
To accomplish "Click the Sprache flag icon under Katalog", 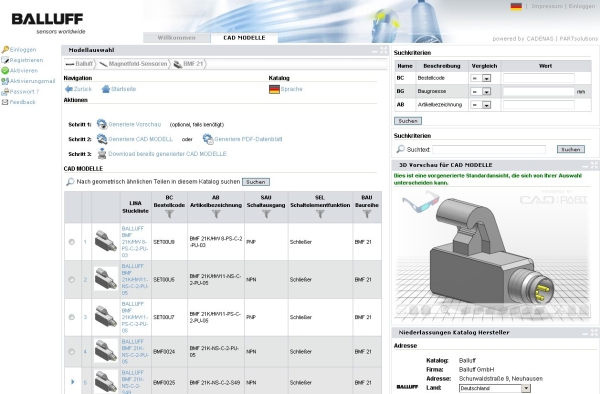I will (274, 89).
